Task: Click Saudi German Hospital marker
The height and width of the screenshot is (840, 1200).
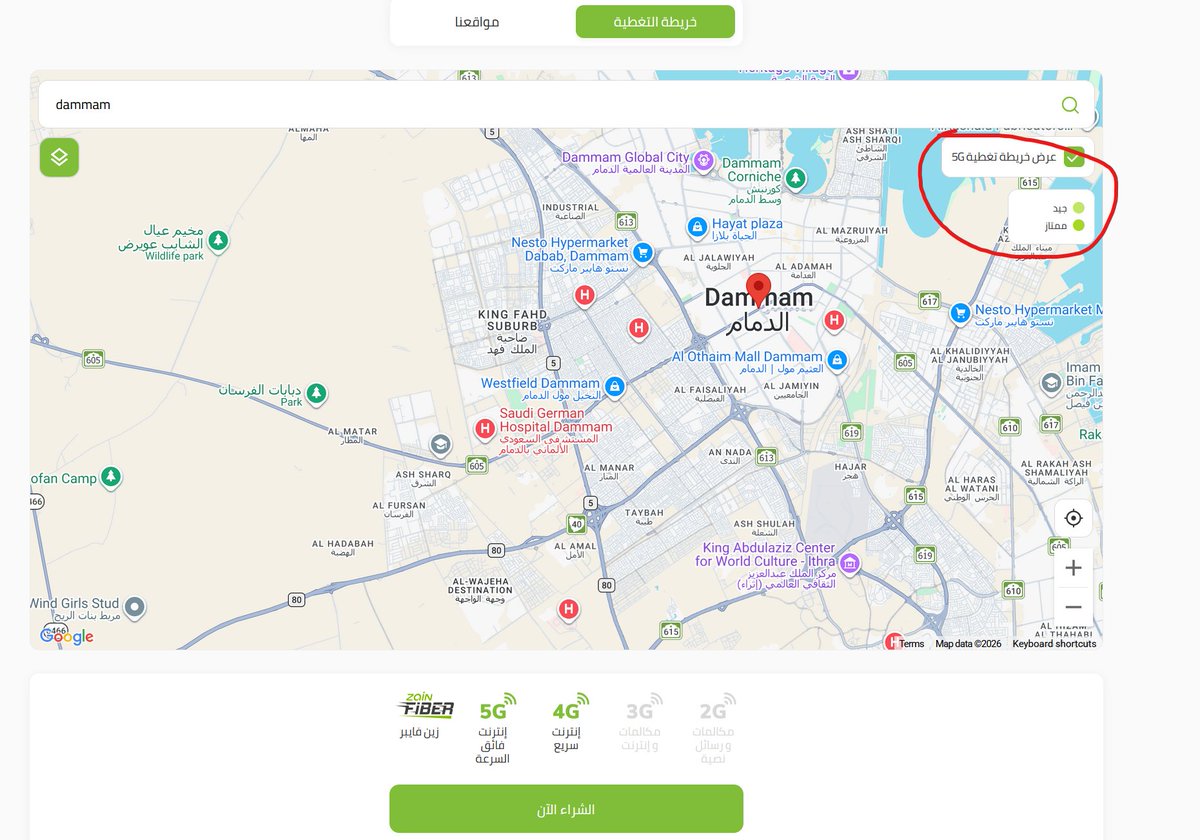Action: [485, 428]
